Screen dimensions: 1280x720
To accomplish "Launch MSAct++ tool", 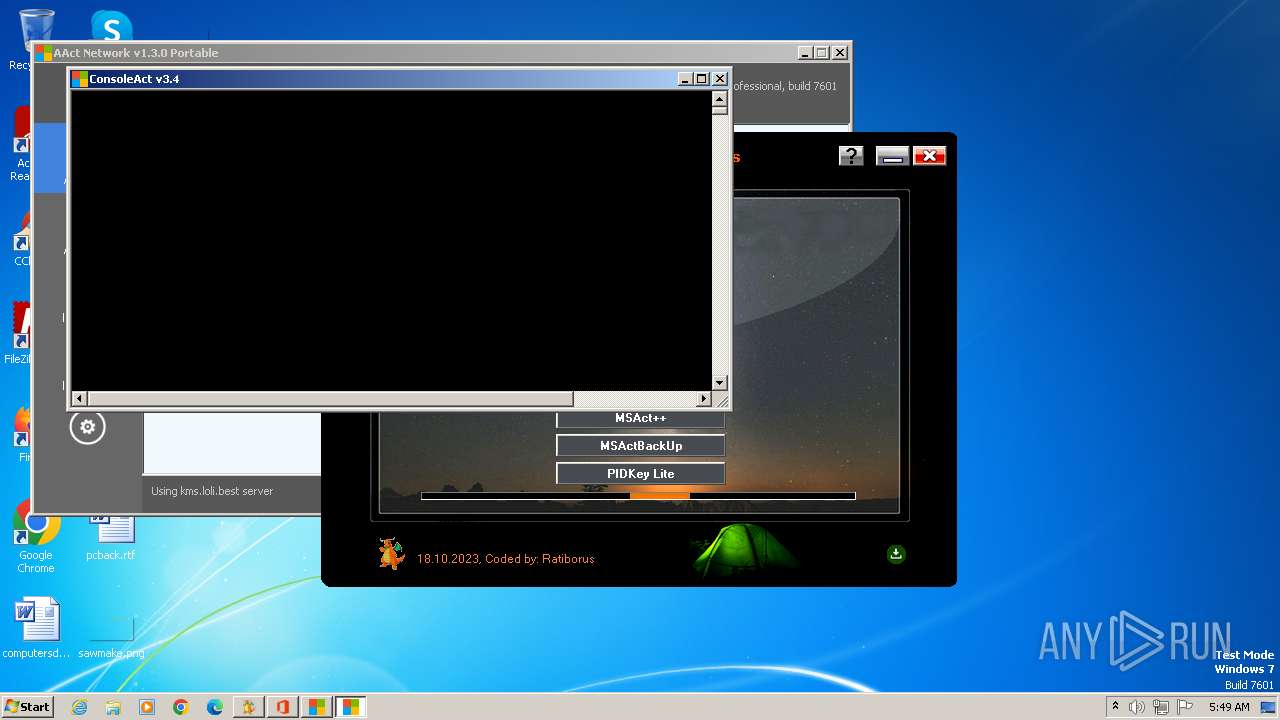I will (640, 419).
